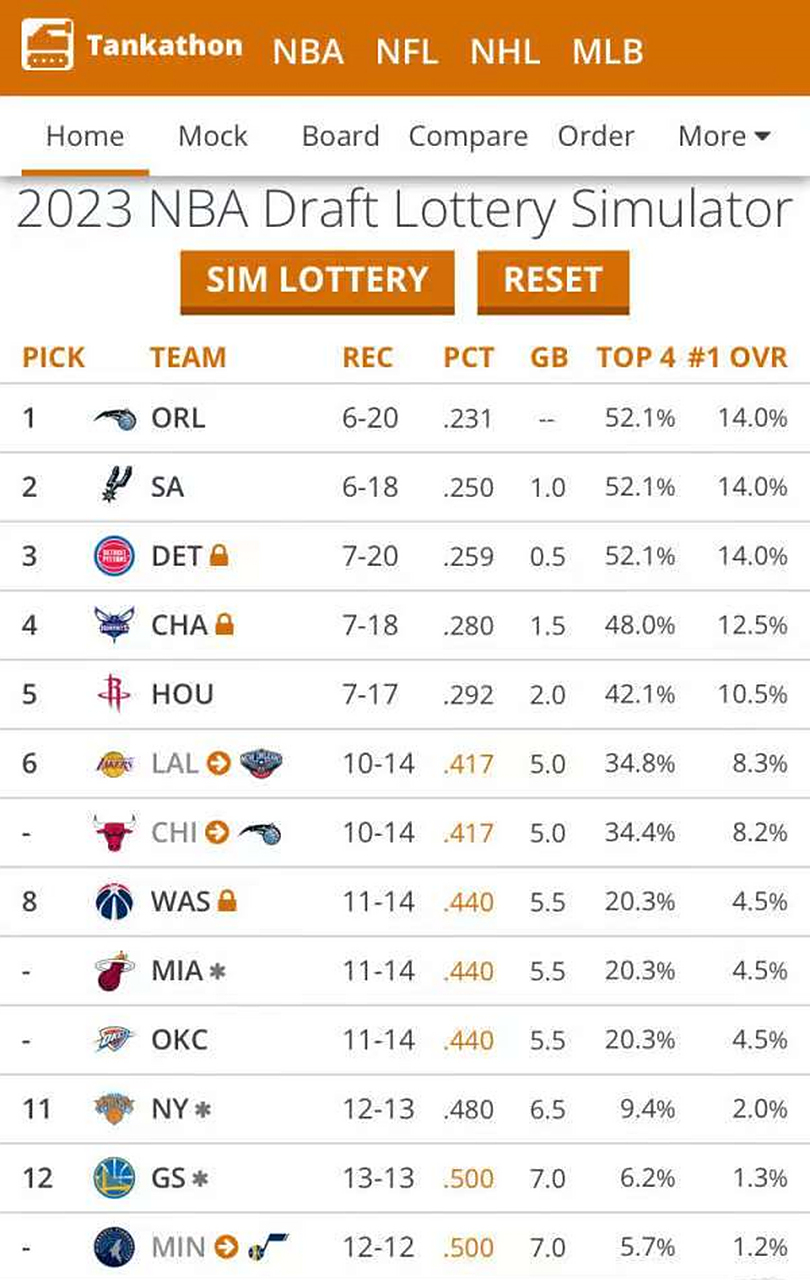Click the orange arrow beside MIN
810x1280 pixels.
227,1247
